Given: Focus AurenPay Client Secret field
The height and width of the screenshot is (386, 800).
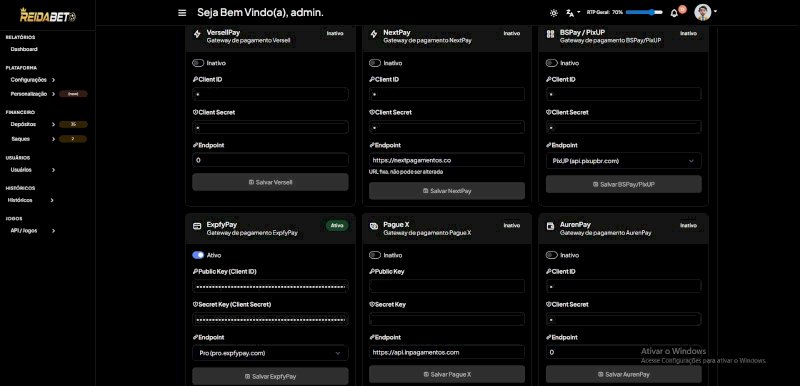Looking at the screenshot, I should pyautogui.click(x=623, y=319).
